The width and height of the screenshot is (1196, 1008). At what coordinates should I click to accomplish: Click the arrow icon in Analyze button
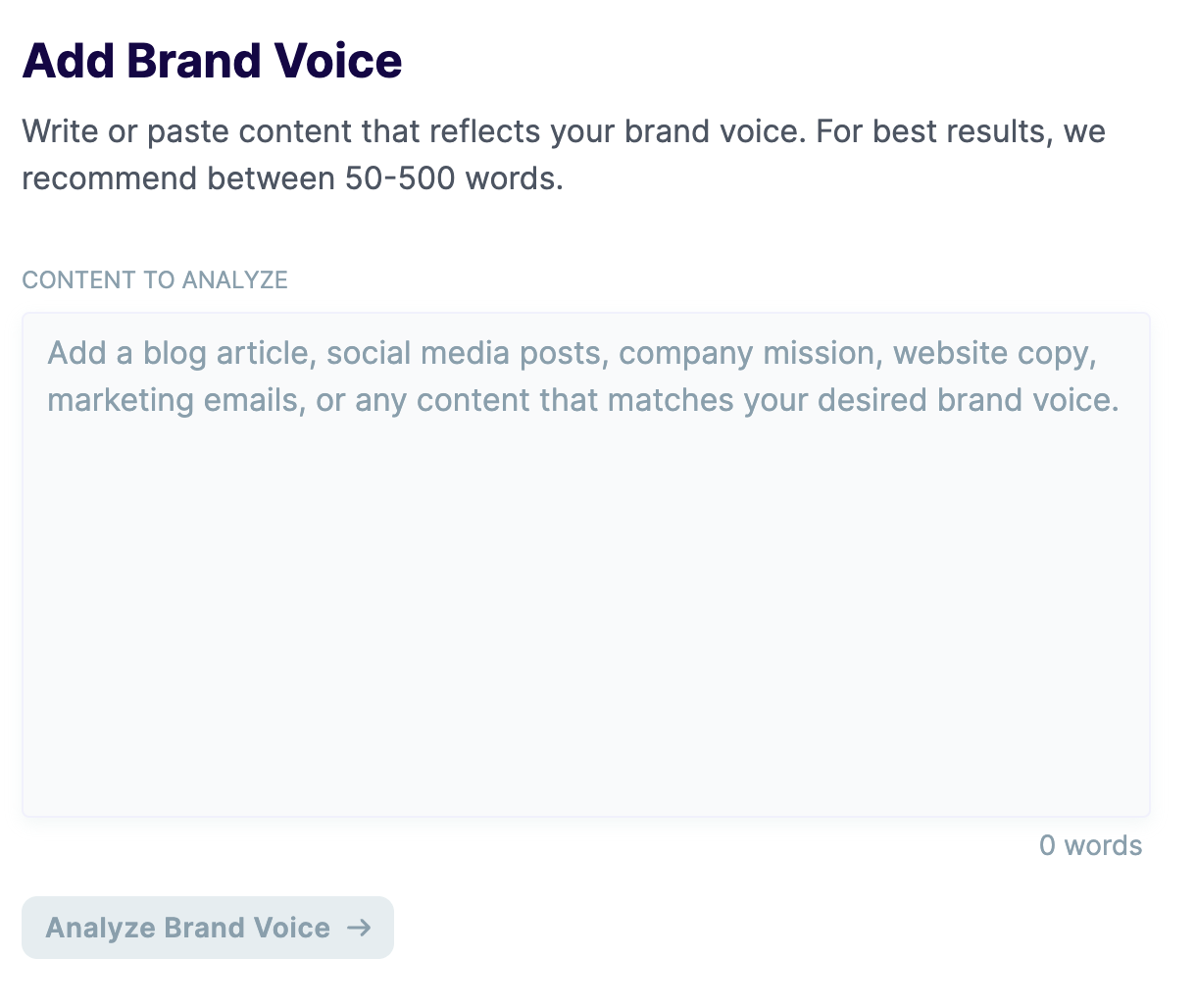click(x=360, y=928)
